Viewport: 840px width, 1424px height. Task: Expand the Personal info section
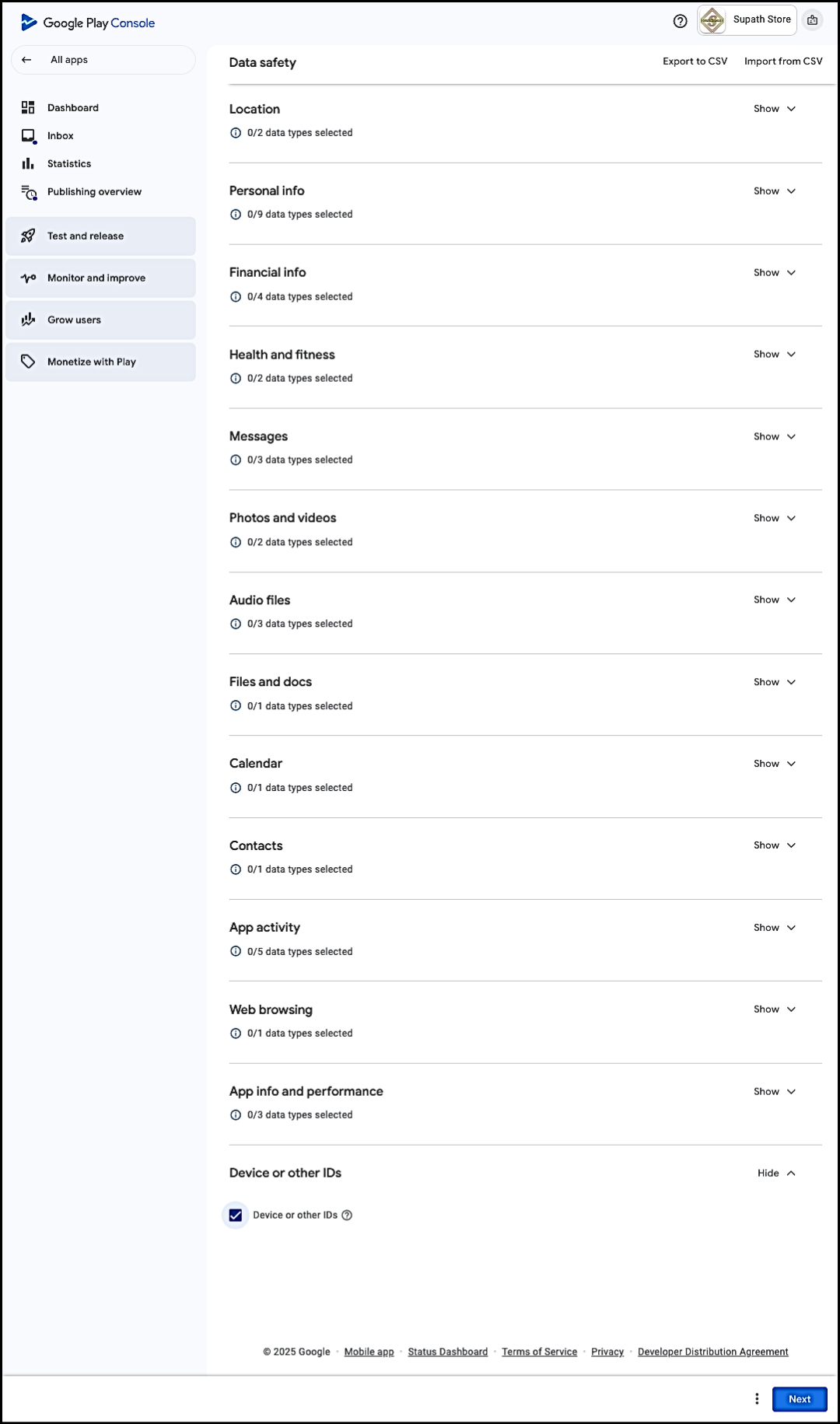(x=774, y=191)
